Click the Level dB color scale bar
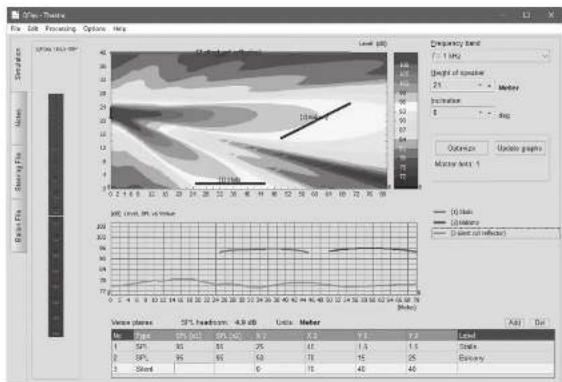562x382 pixels. pyautogui.click(x=406, y=120)
